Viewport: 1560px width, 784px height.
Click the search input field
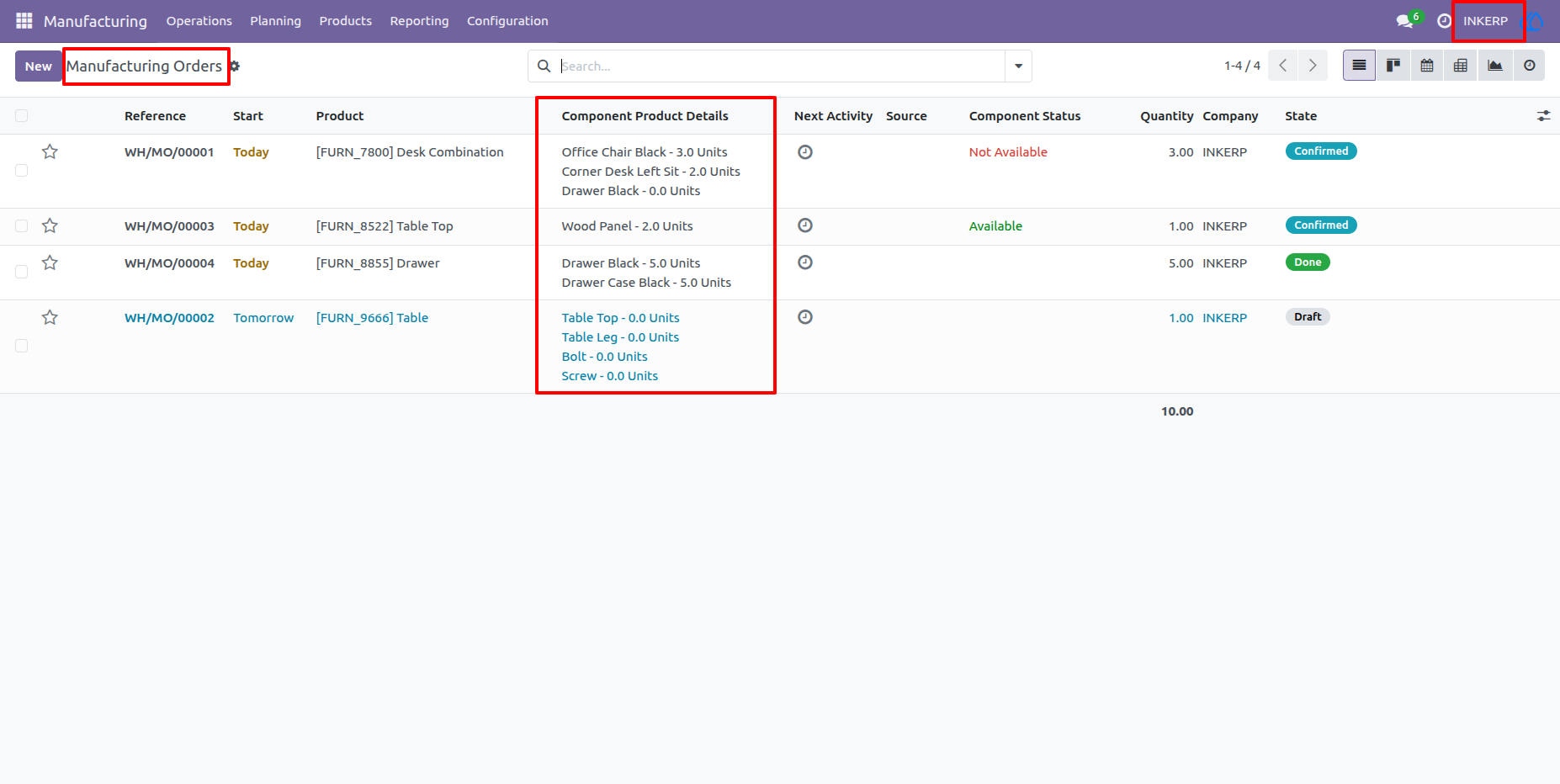coord(781,66)
